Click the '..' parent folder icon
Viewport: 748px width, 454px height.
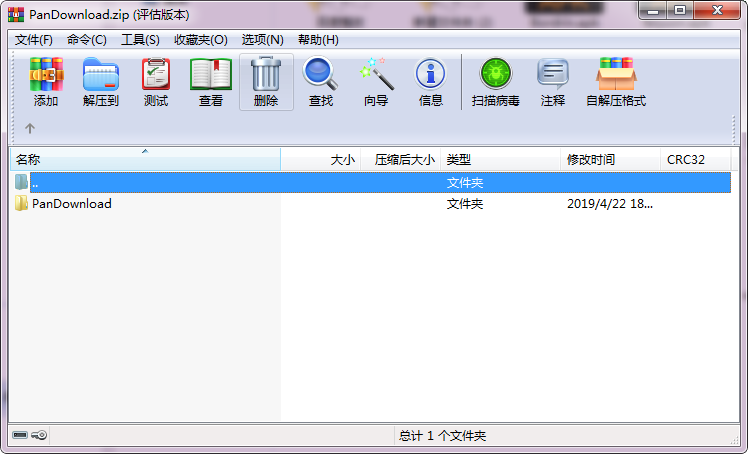tap(21, 182)
